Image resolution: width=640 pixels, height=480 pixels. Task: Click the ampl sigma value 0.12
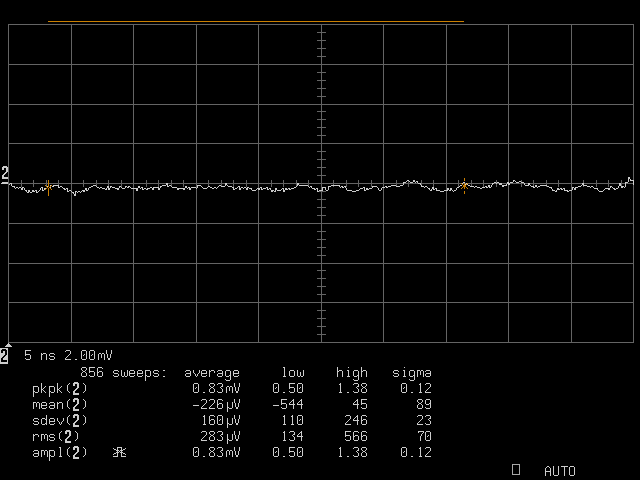(x=416, y=452)
